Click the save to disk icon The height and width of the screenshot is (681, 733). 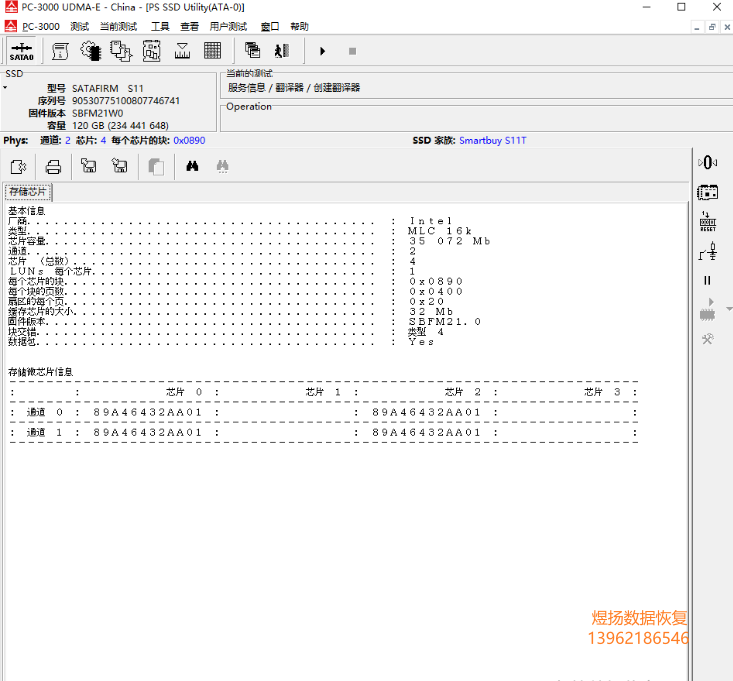point(120,166)
